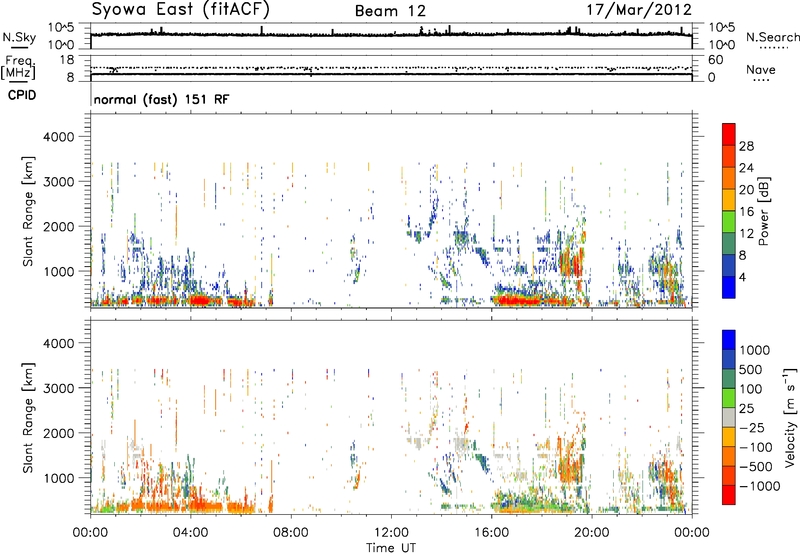Click the 'Nave' legend label
Viewport: 800px width, 554px height.
click(760, 70)
